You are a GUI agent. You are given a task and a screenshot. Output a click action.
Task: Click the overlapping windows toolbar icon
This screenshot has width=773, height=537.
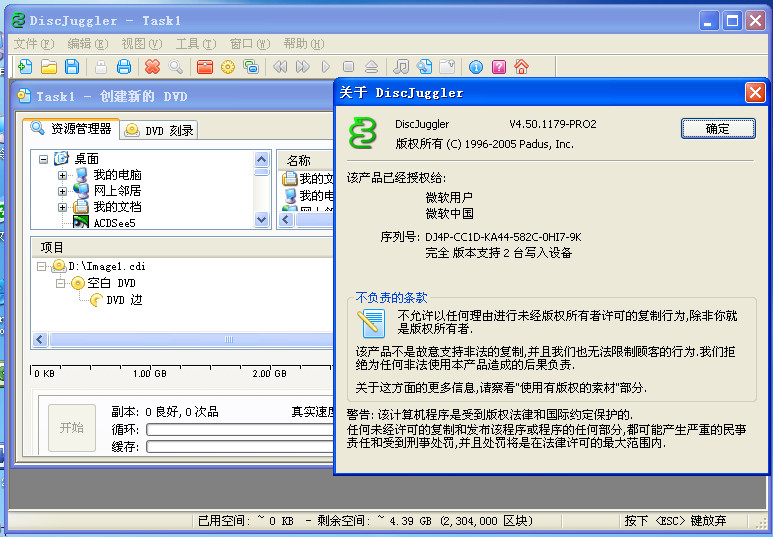(251, 67)
